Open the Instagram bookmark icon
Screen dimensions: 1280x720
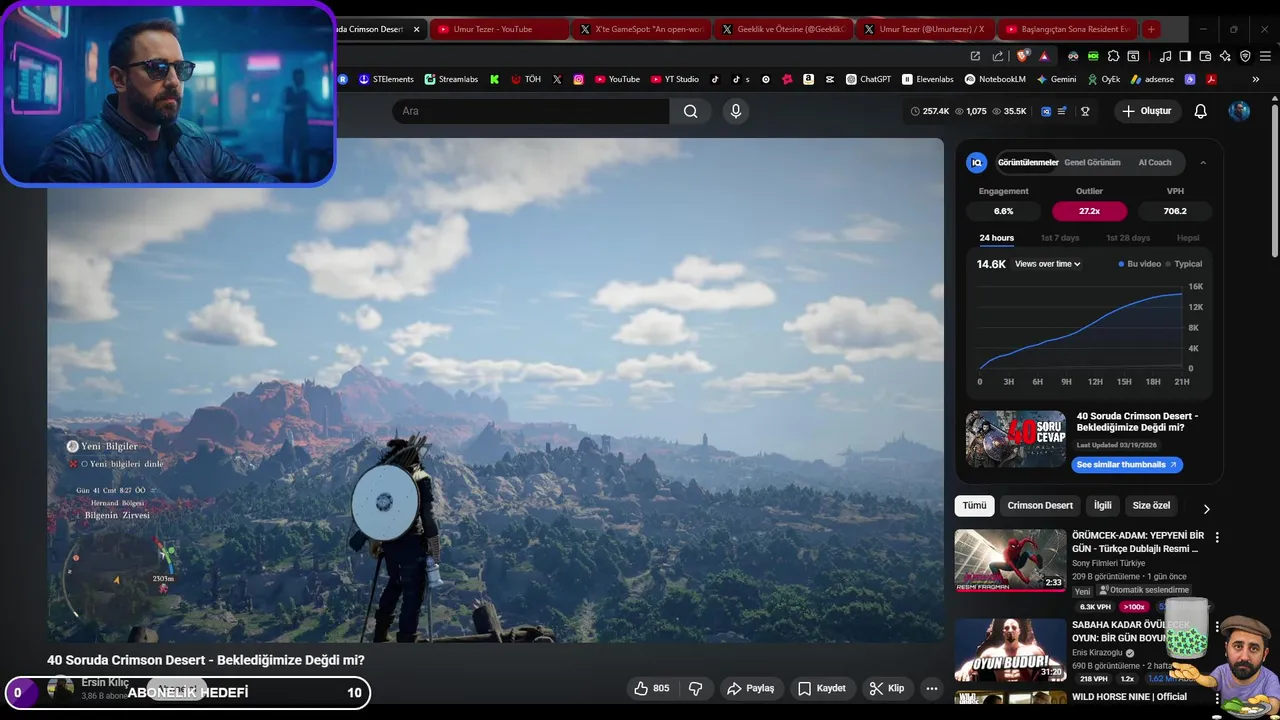coord(578,79)
